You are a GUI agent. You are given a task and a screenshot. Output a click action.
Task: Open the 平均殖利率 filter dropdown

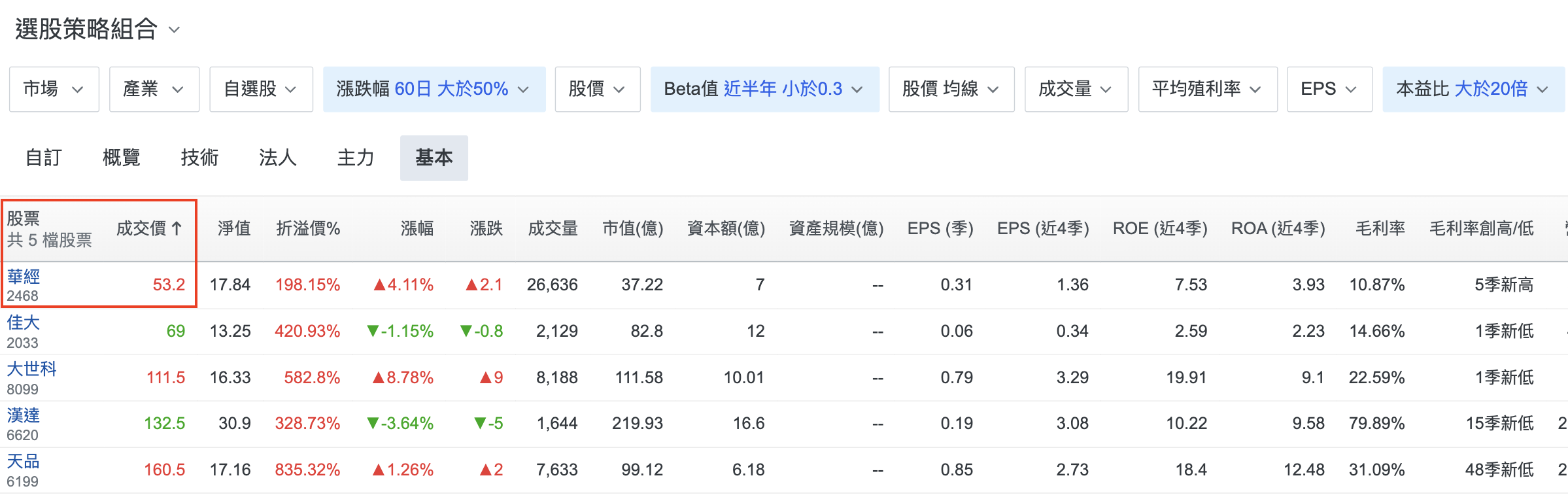click(x=1208, y=89)
